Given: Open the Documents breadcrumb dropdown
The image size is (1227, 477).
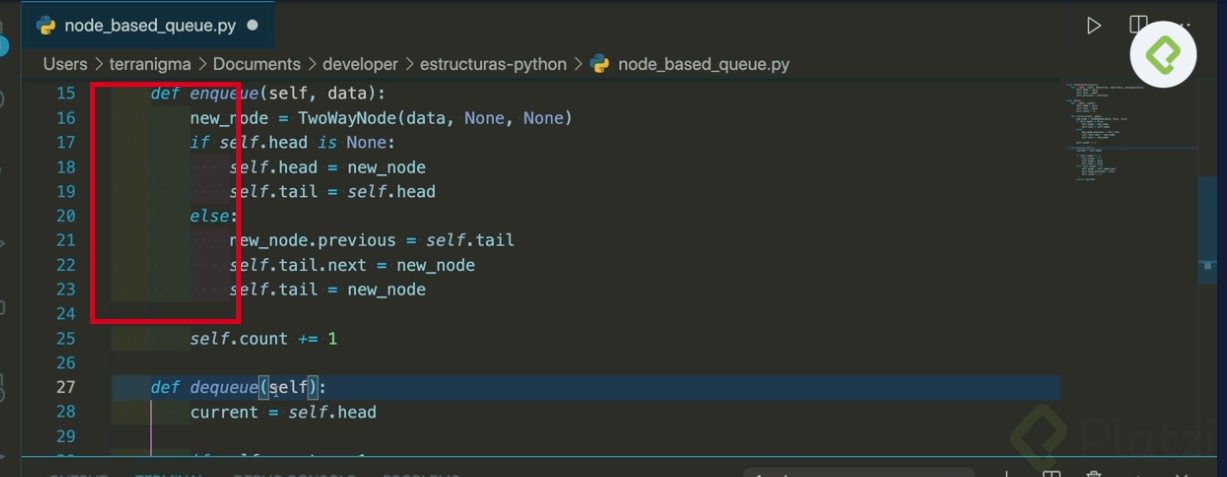Looking at the screenshot, I should (256, 64).
